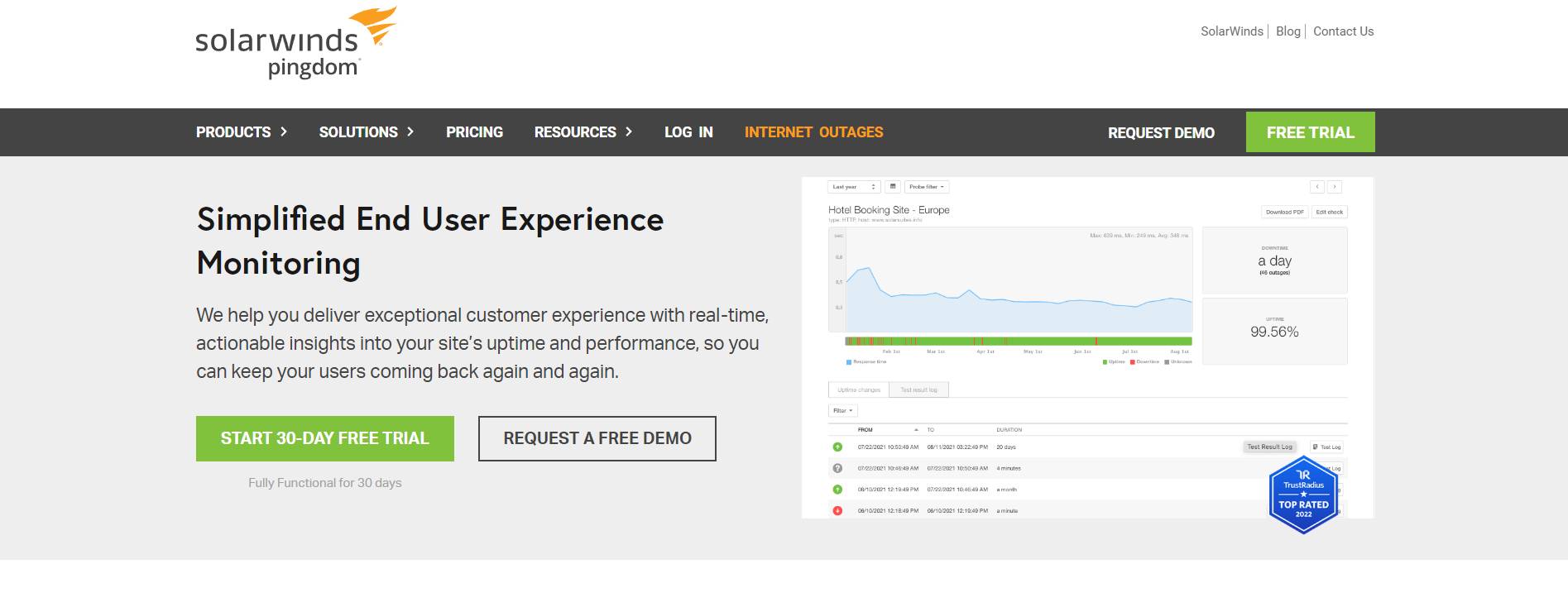
Task: Click red down-status icon for a minute row
Action: (837, 511)
